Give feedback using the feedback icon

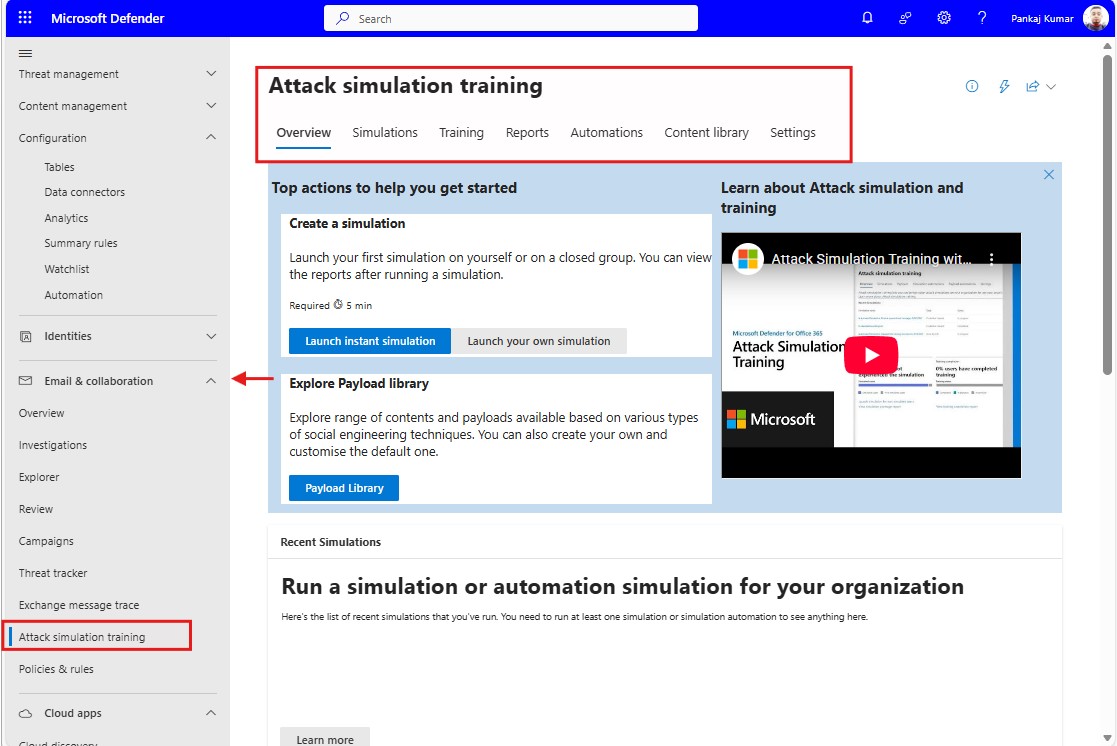click(905, 17)
